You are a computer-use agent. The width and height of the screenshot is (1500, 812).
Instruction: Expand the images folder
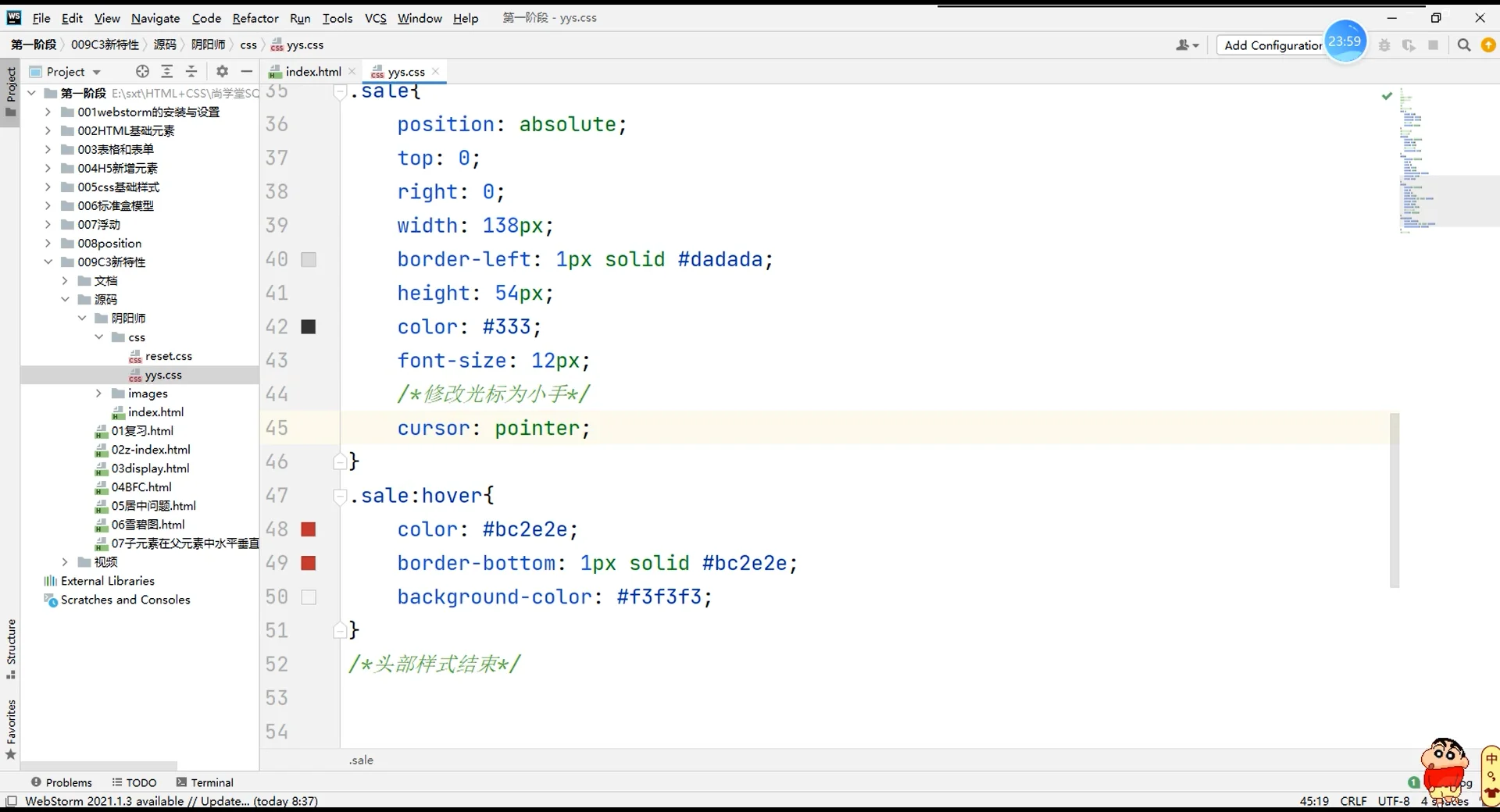pyautogui.click(x=98, y=394)
